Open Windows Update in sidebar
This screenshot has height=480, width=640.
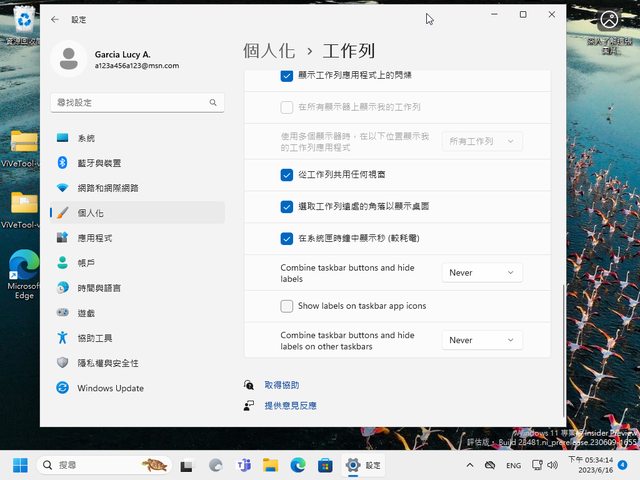click(x=110, y=388)
